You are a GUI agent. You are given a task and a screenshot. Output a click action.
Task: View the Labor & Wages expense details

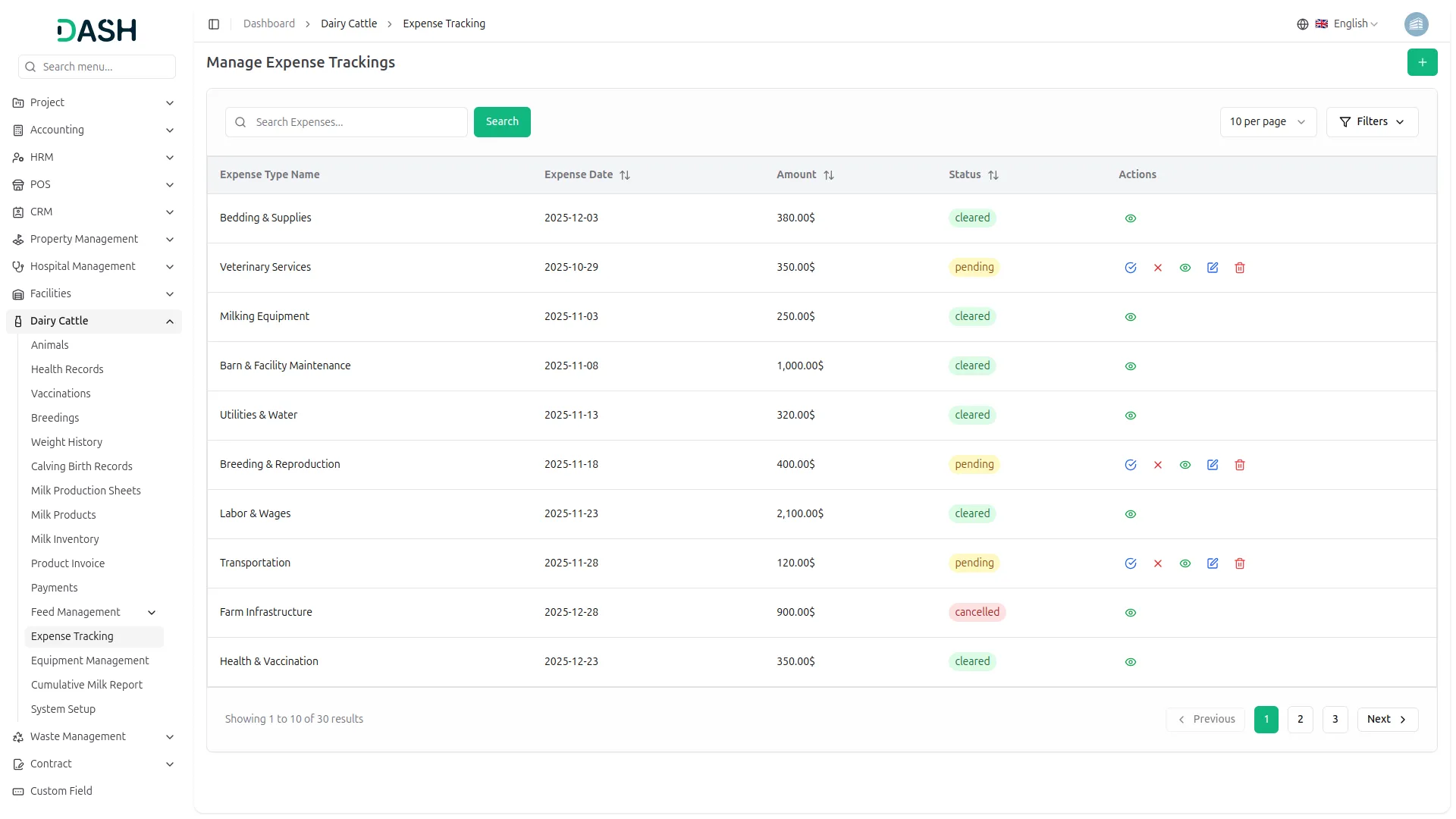point(1130,514)
